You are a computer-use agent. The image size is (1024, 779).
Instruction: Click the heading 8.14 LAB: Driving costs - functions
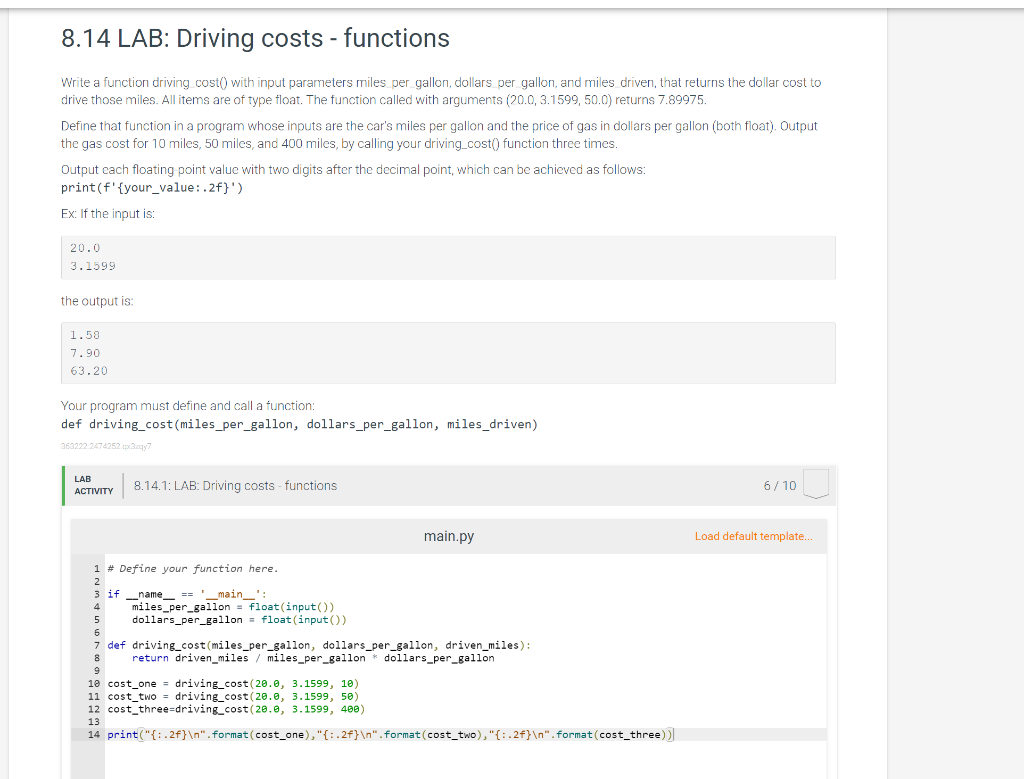[254, 38]
